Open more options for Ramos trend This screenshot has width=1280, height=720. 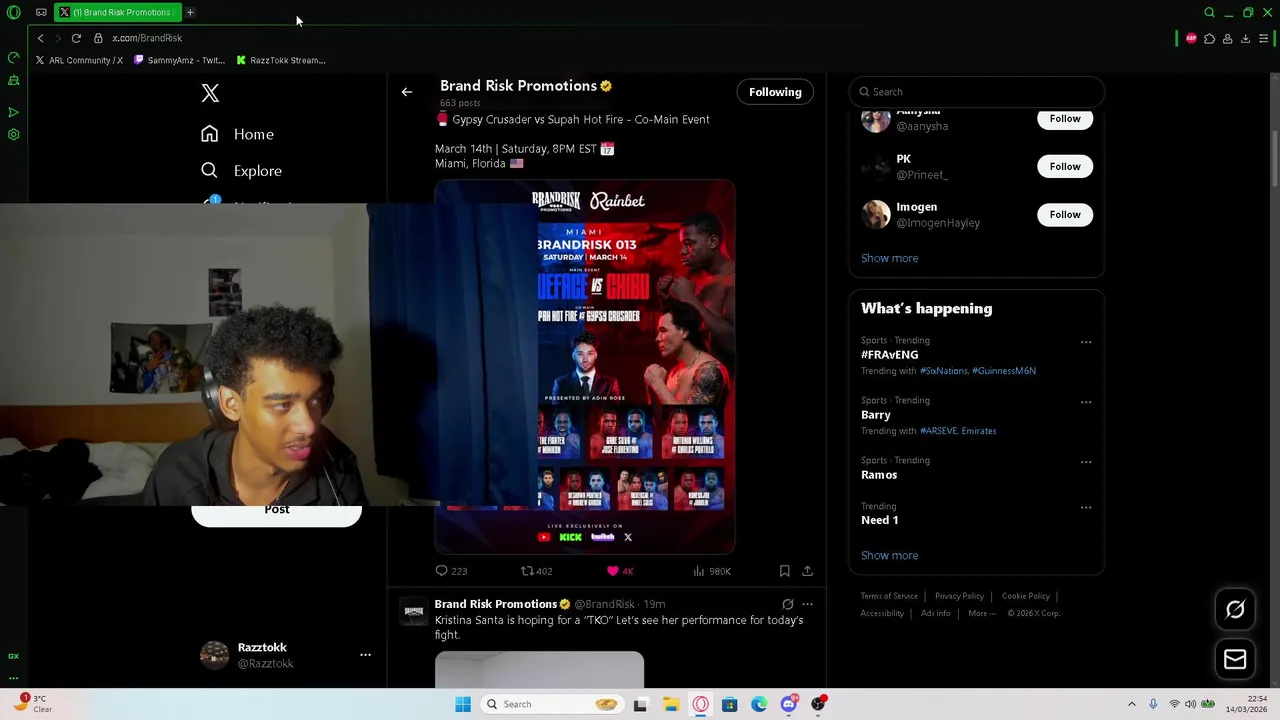tap(1086, 462)
